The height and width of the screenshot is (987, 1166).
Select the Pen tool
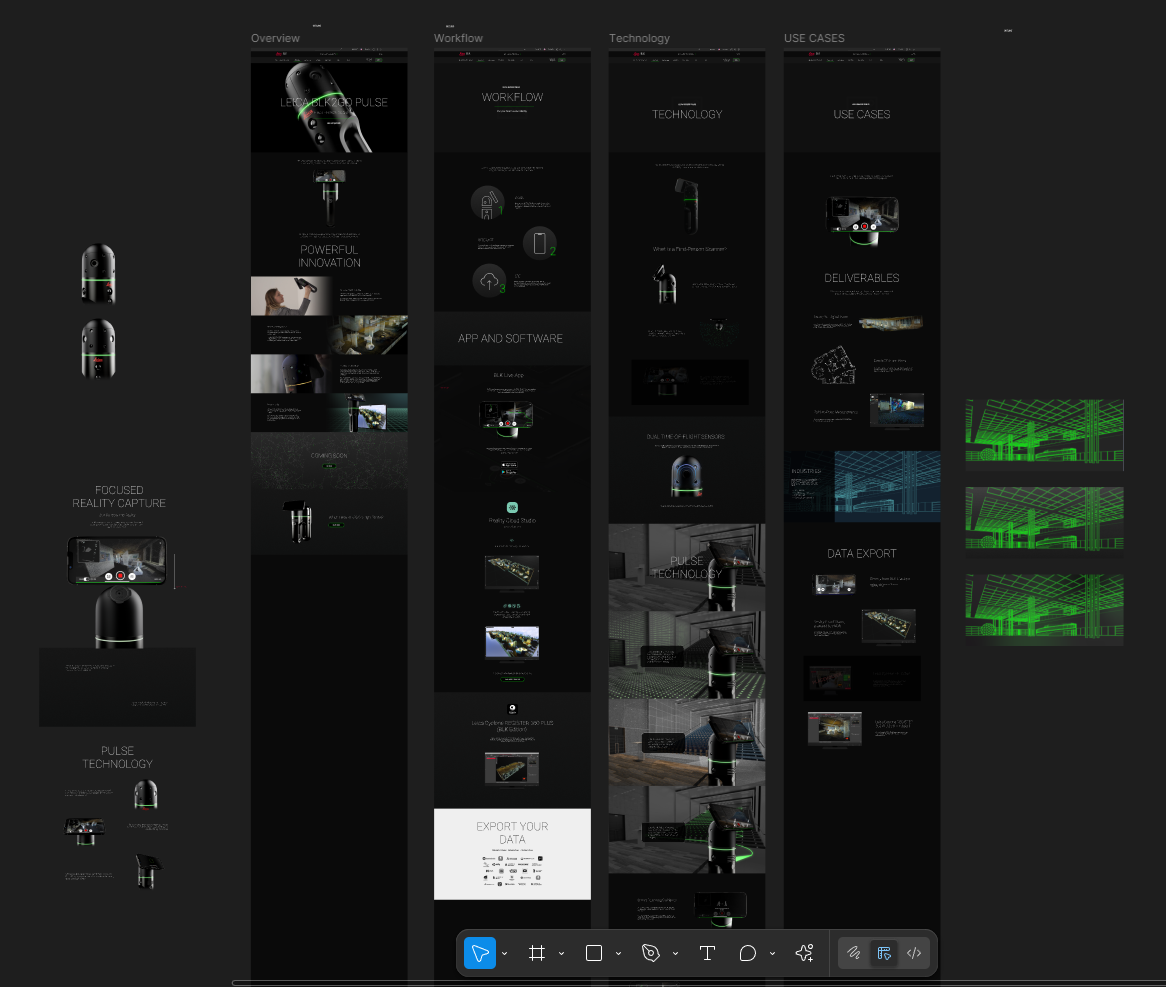[x=651, y=953]
